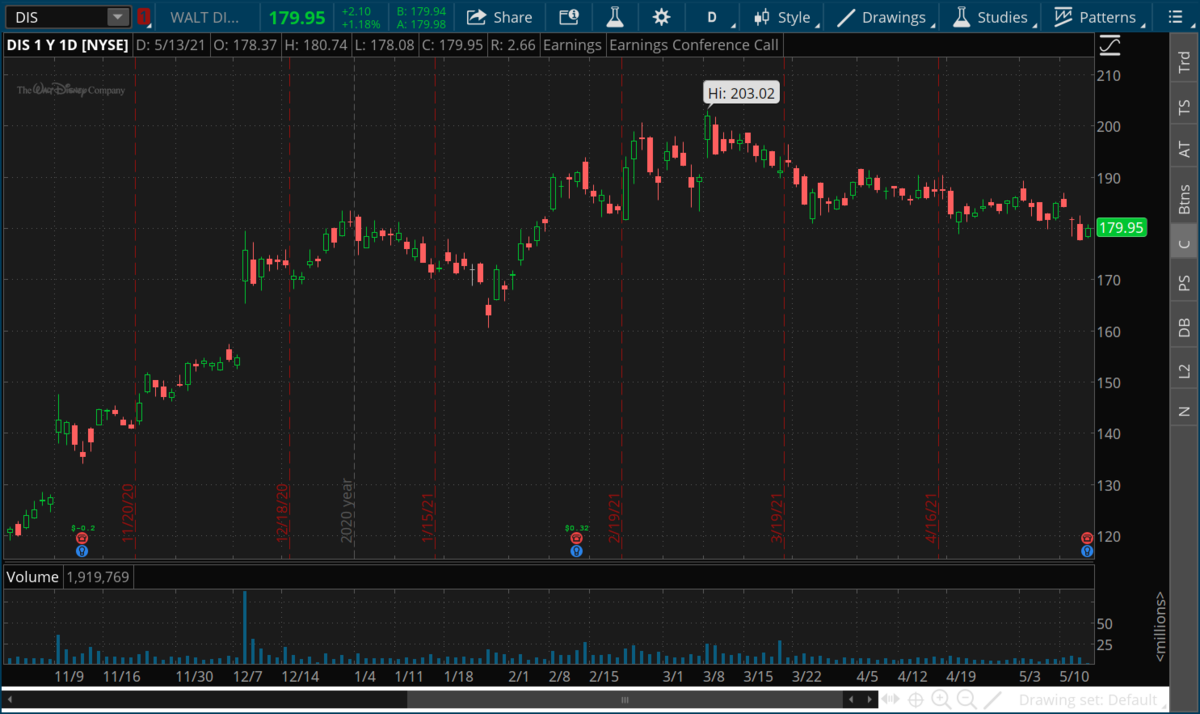
Task: Click the 179.95 current price tag on axis
Action: (x=1121, y=228)
